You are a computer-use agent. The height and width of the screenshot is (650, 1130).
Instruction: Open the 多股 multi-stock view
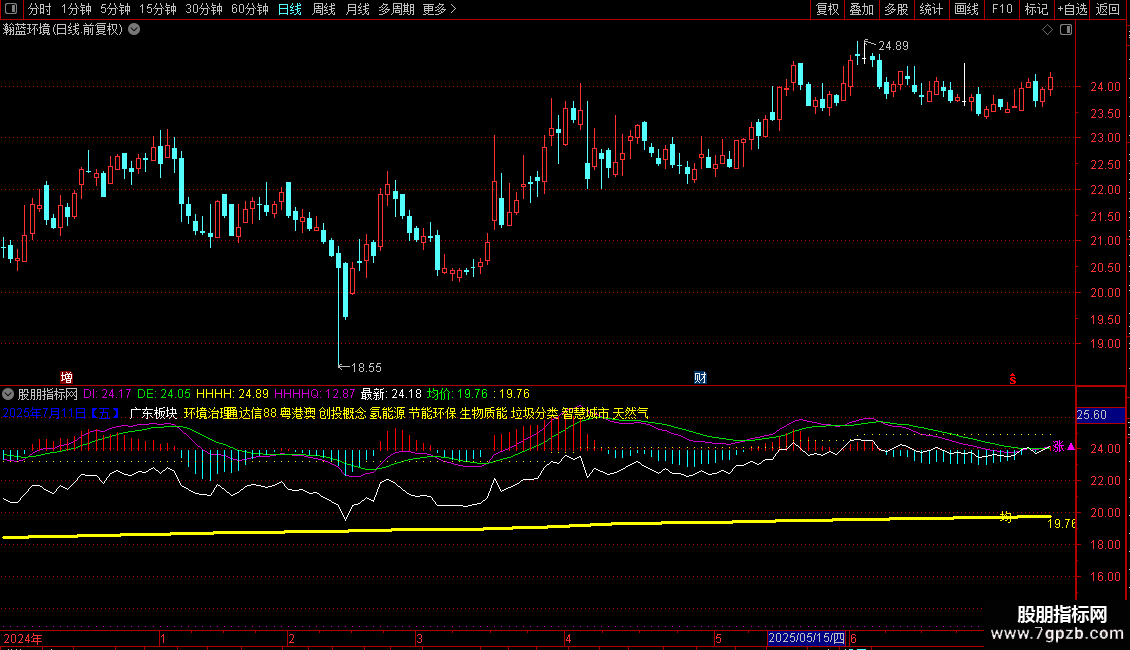[x=896, y=9]
